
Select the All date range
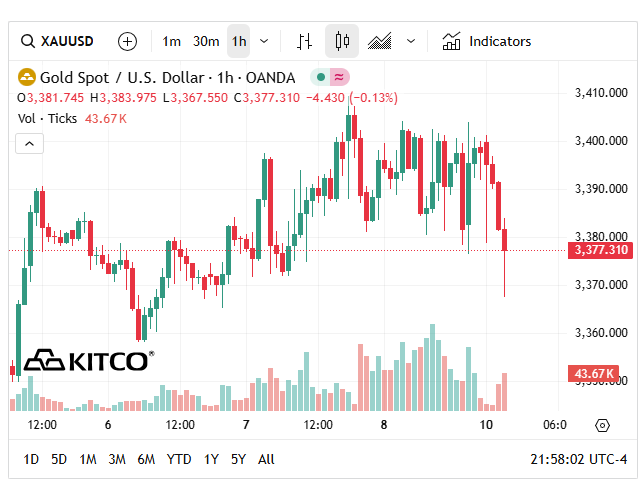[266, 459]
